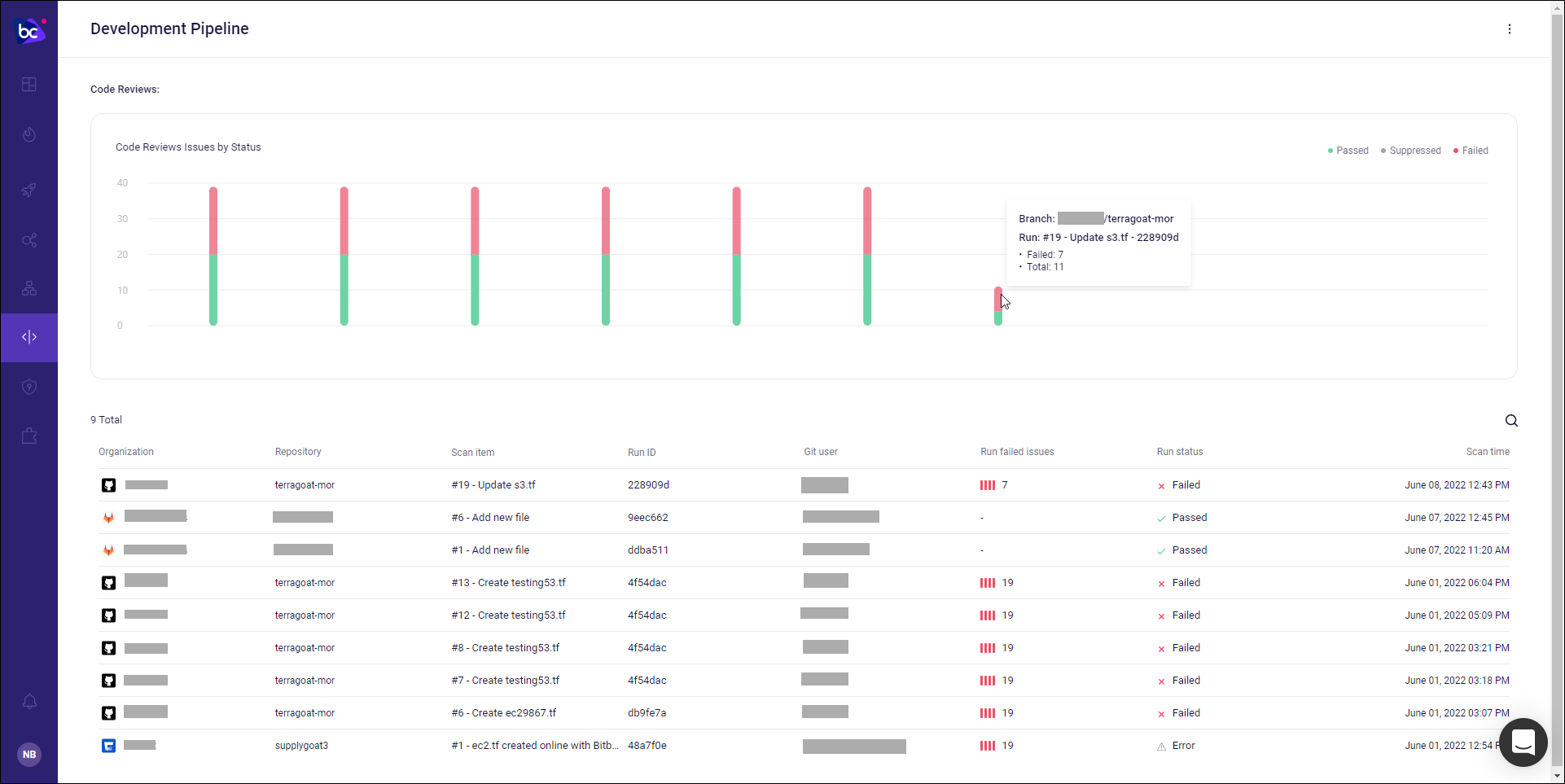Open the #6 - Create ec29867.tf scan item
This screenshot has height=784, width=1565.
504,713
